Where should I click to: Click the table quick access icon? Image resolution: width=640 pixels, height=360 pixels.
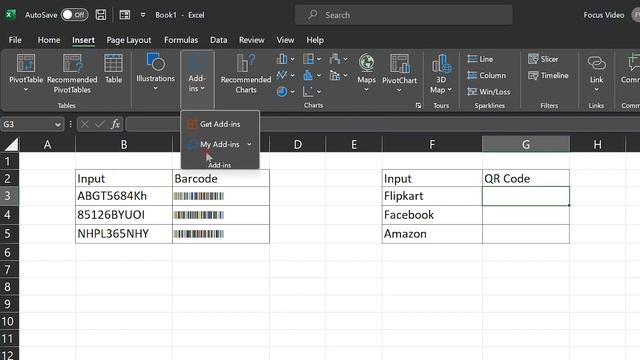pos(125,15)
